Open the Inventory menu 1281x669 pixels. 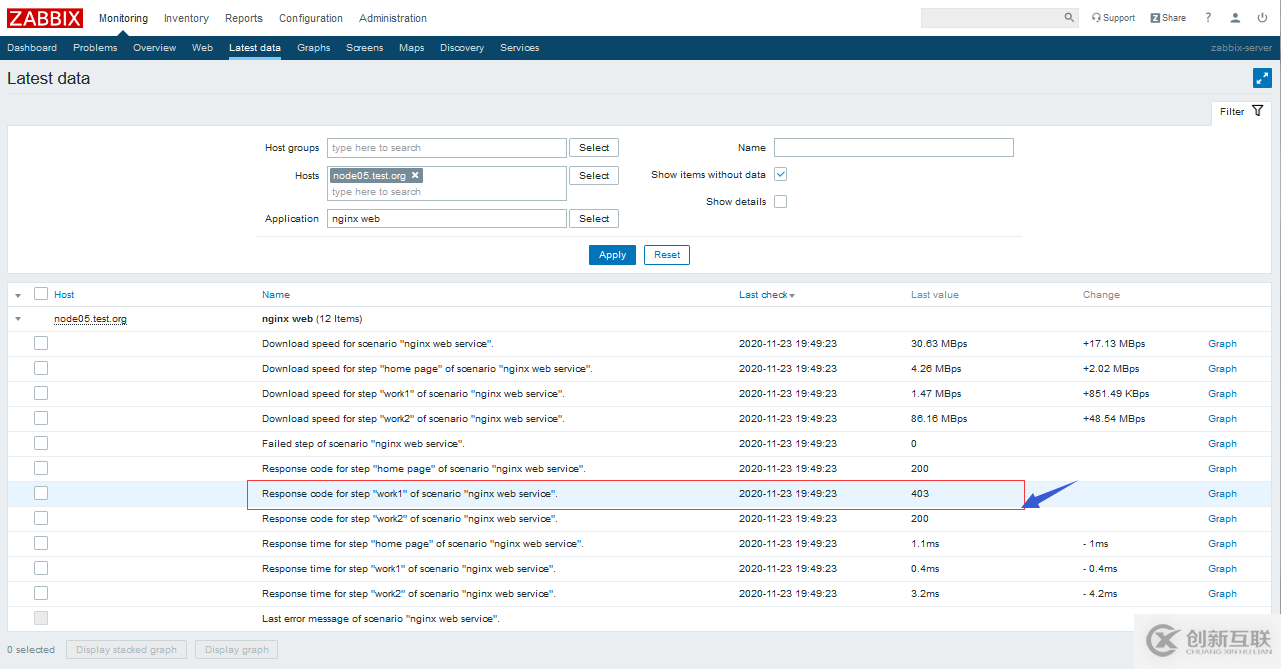pyautogui.click(x=186, y=18)
